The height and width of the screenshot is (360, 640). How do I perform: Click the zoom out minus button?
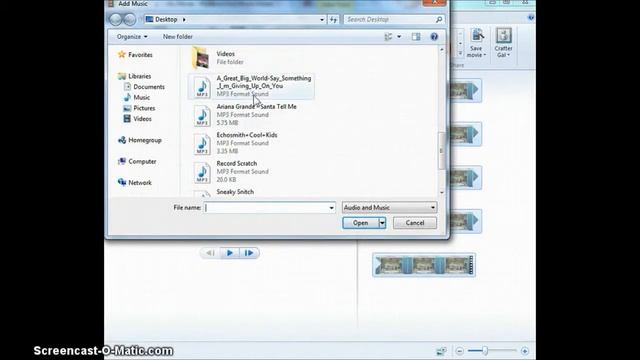(x=460, y=351)
